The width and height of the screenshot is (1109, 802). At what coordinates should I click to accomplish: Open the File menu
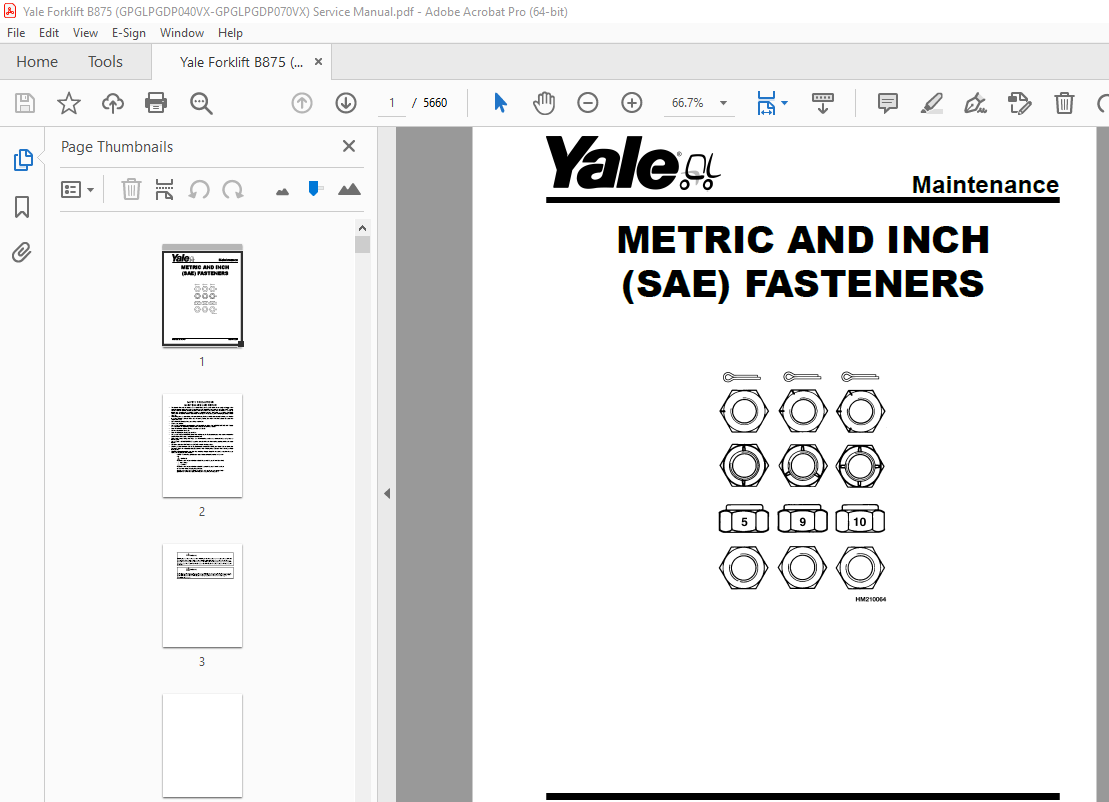pos(16,33)
